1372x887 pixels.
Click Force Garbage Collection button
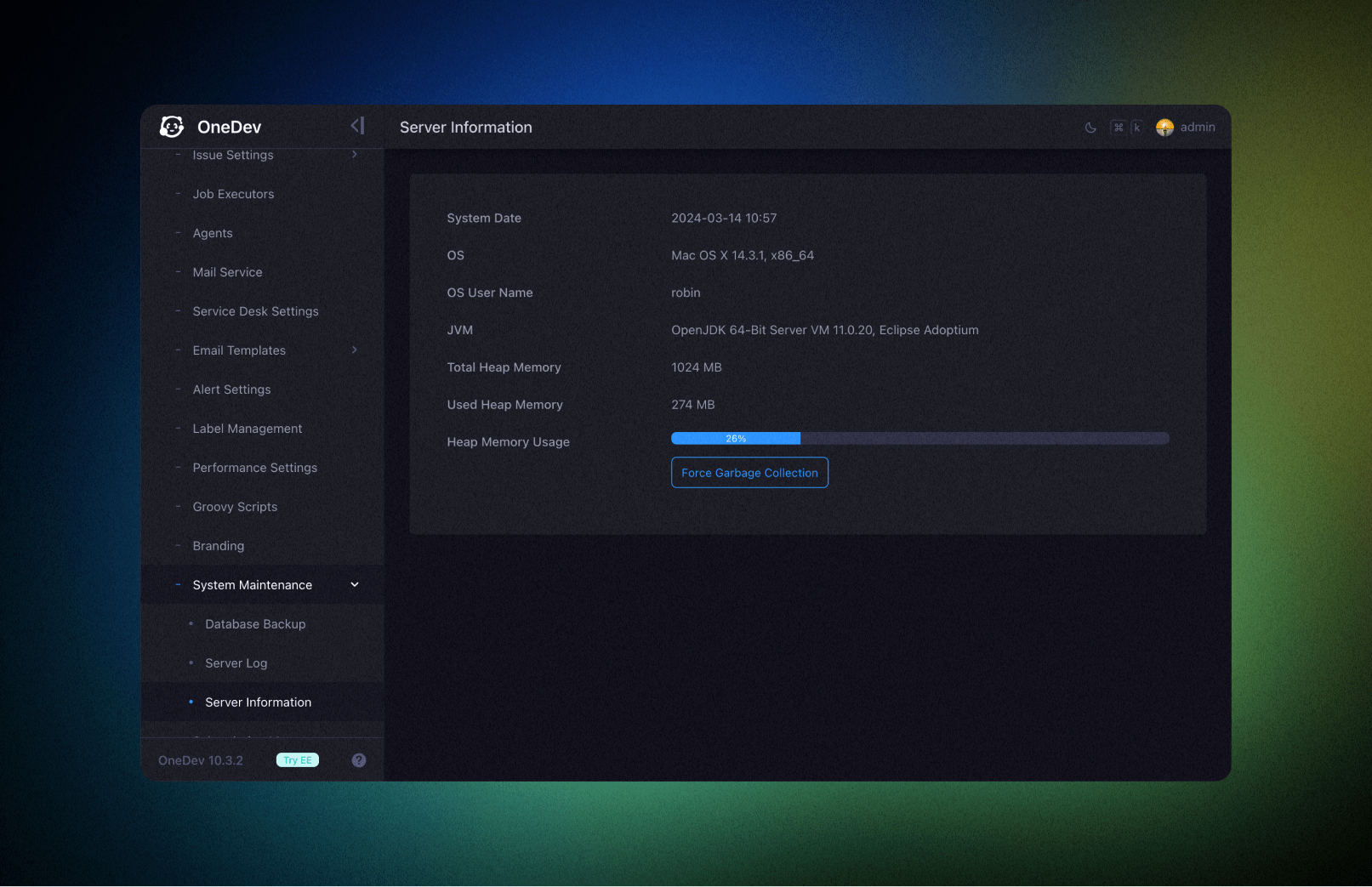tap(749, 473)
